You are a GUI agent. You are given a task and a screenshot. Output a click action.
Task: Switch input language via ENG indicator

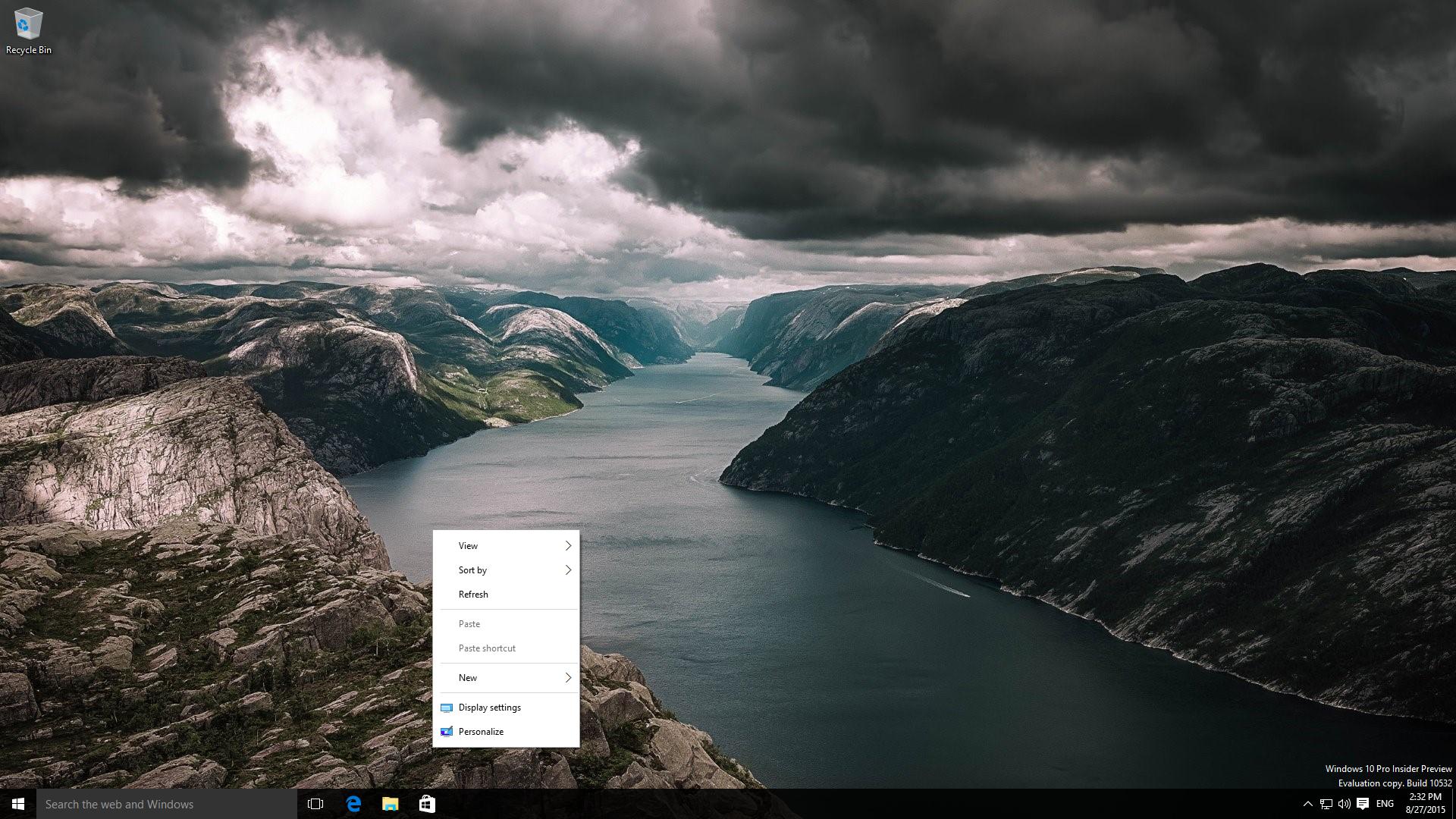1385,804
